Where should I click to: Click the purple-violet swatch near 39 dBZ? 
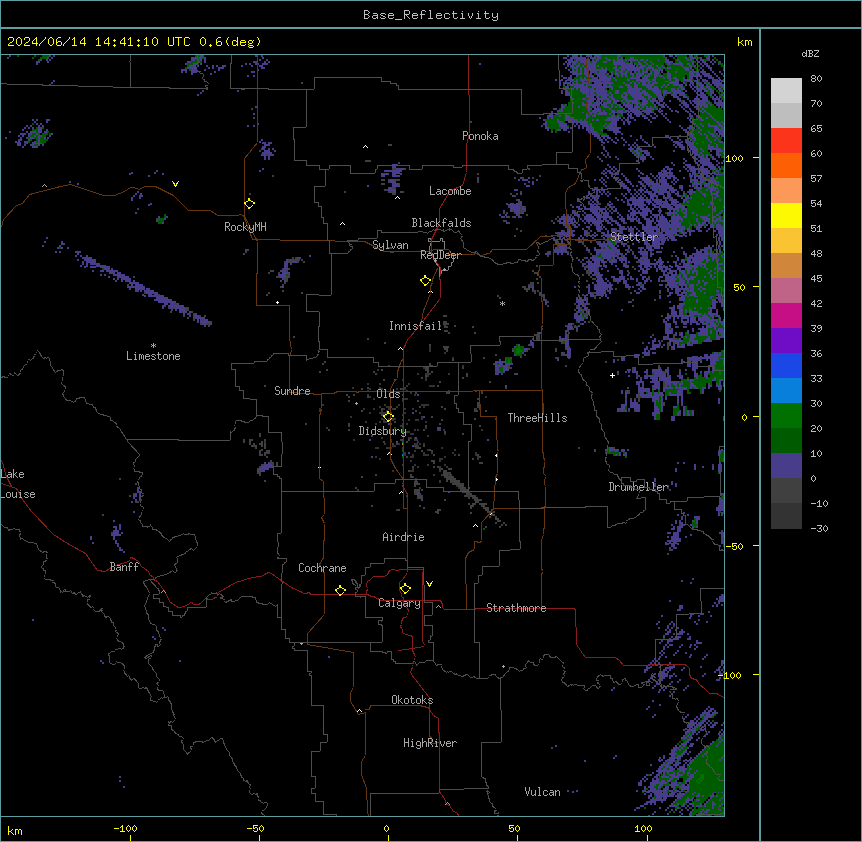[786, 340]
